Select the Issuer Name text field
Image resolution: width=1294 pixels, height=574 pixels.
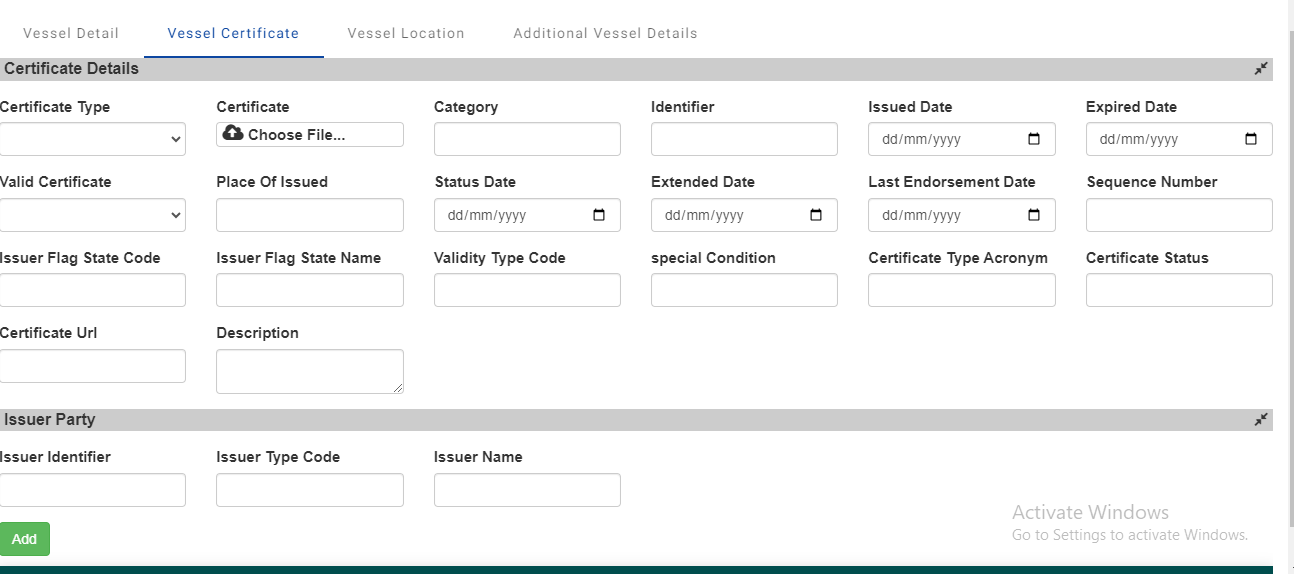coord(527,490)
